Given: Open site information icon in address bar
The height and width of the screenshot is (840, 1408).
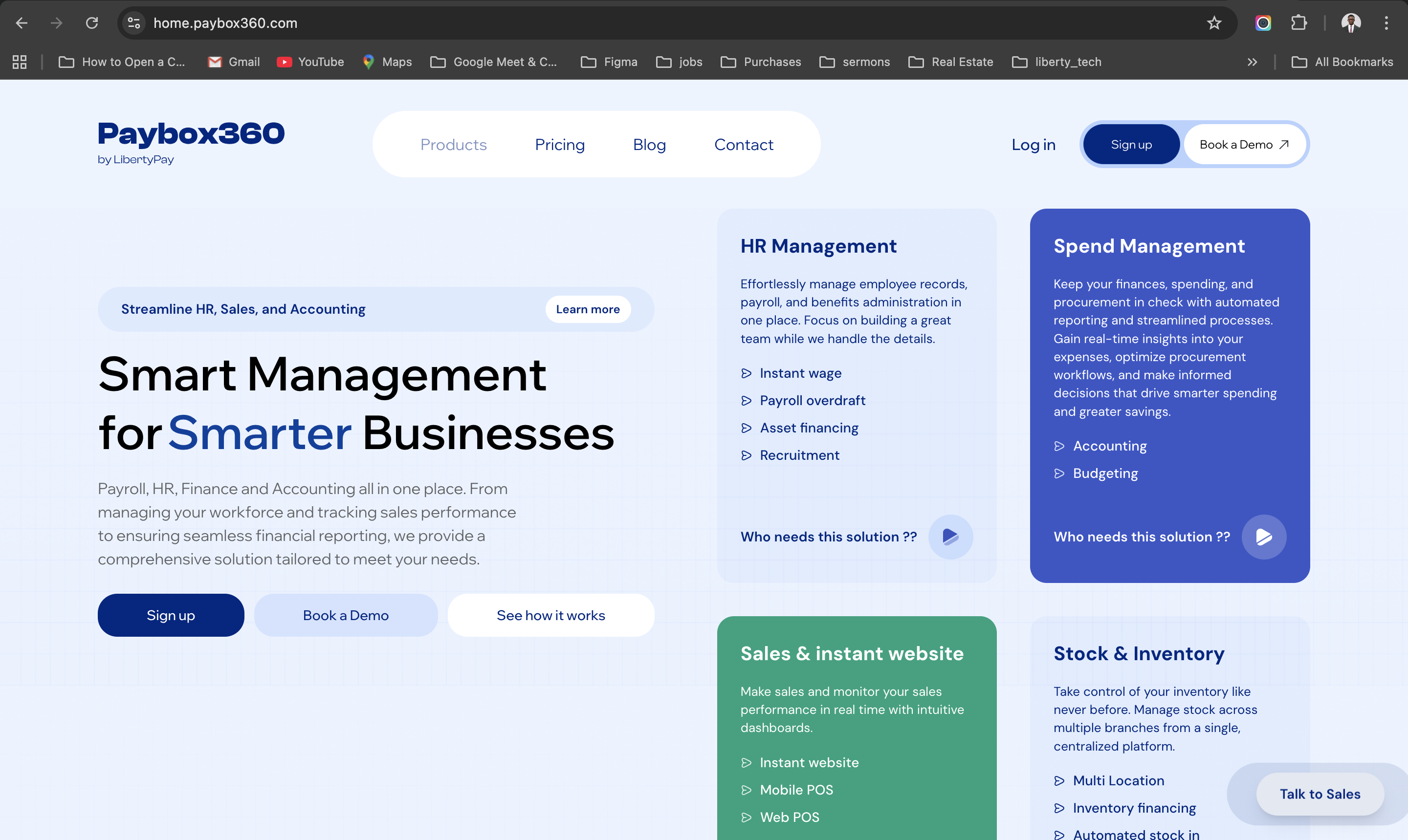Looking at the screenshot, I should point(134,23).
